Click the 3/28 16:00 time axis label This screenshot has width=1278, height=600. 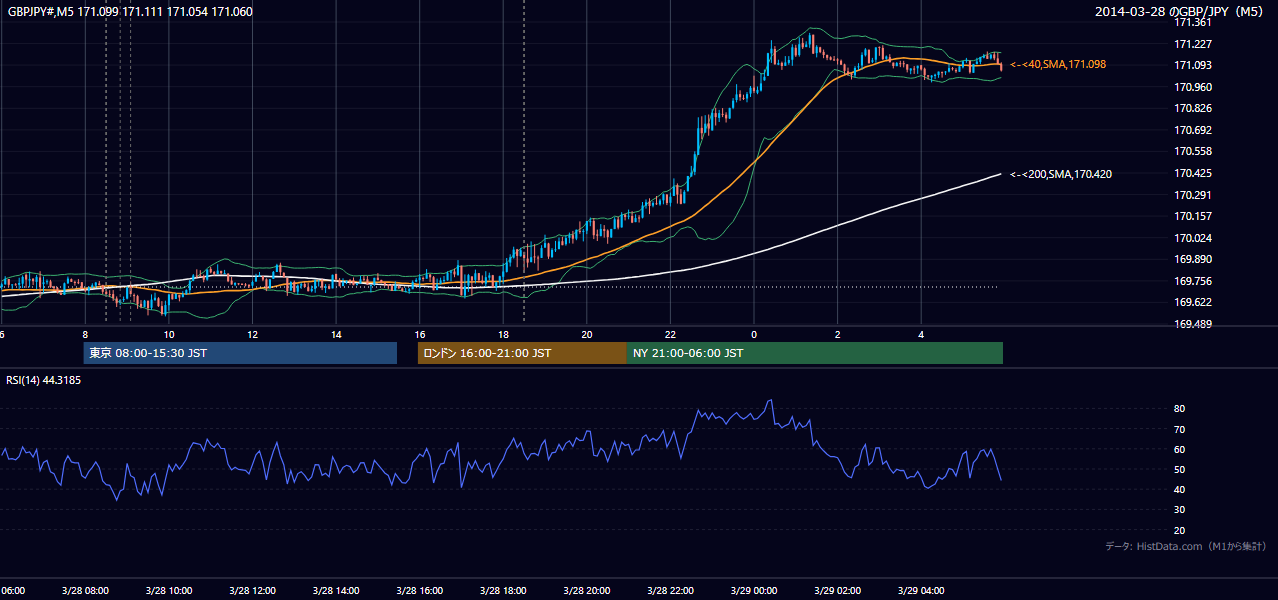(x=419, y=590)
